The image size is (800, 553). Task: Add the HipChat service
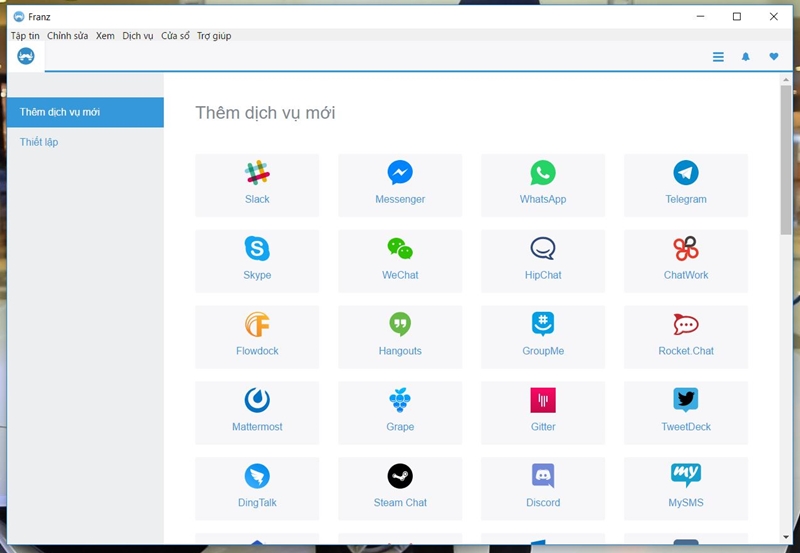[x=543, y=261]
